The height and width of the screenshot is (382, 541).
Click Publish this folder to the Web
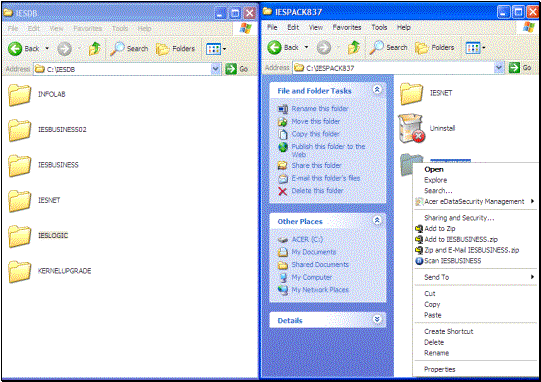(328, 150)
